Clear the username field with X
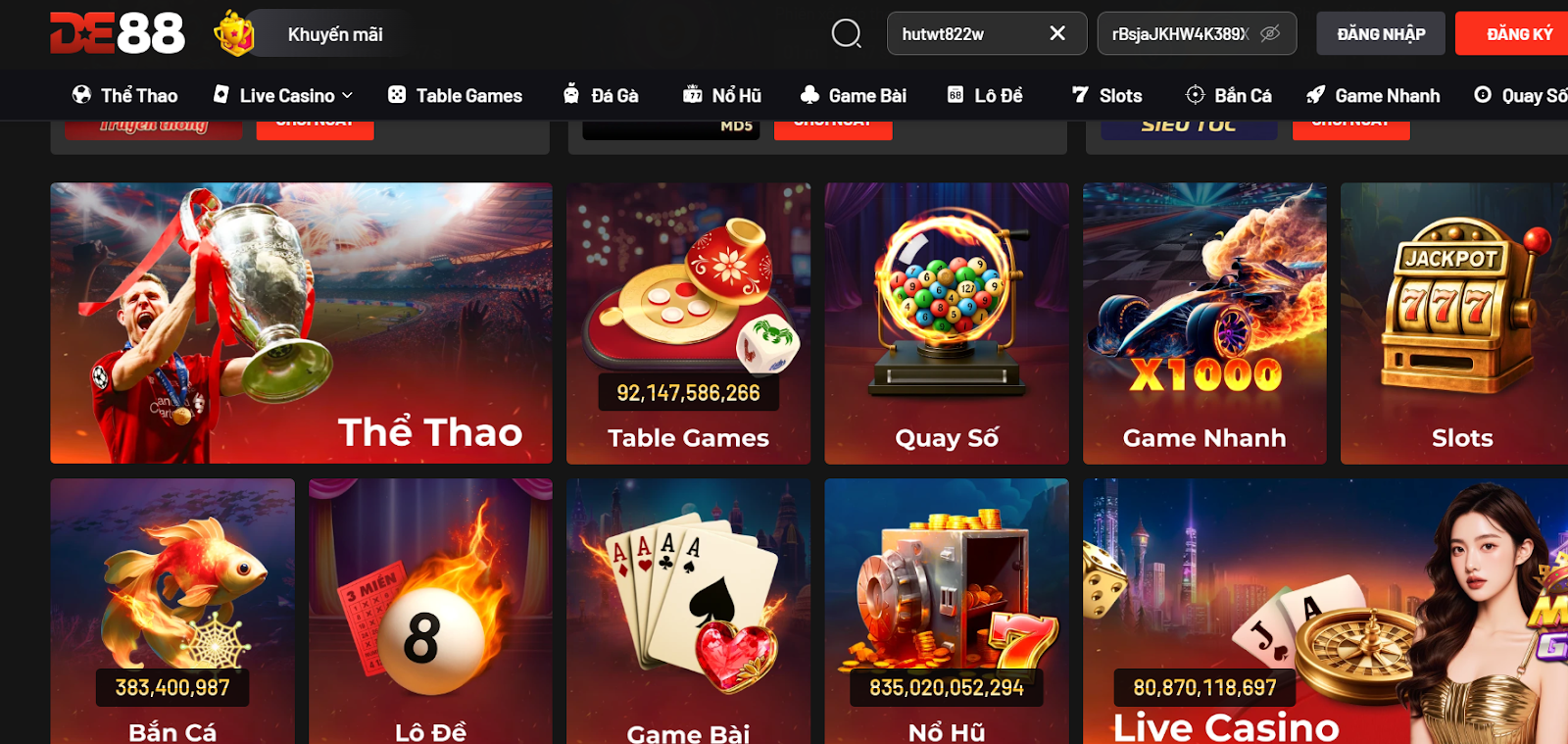 coord(1057,33)
